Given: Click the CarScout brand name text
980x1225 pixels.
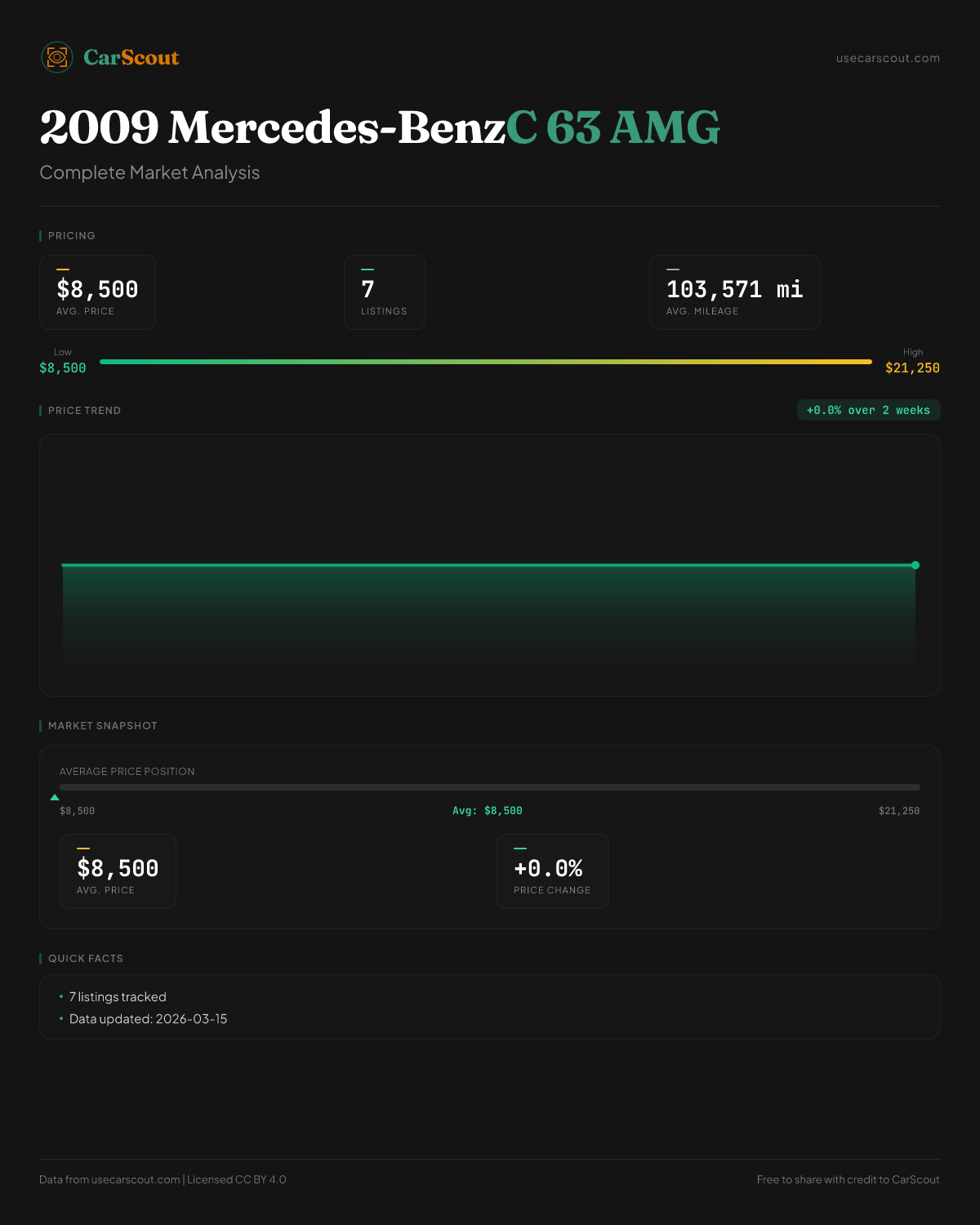Looking at the screenshot, I should (x=131, y=58).
